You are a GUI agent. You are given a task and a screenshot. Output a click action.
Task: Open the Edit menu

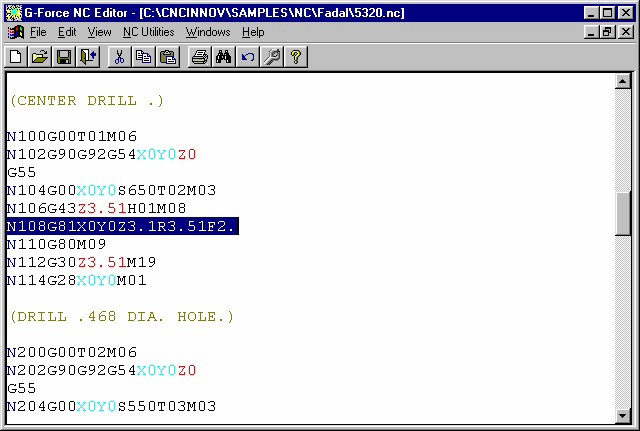coord(67,32)
